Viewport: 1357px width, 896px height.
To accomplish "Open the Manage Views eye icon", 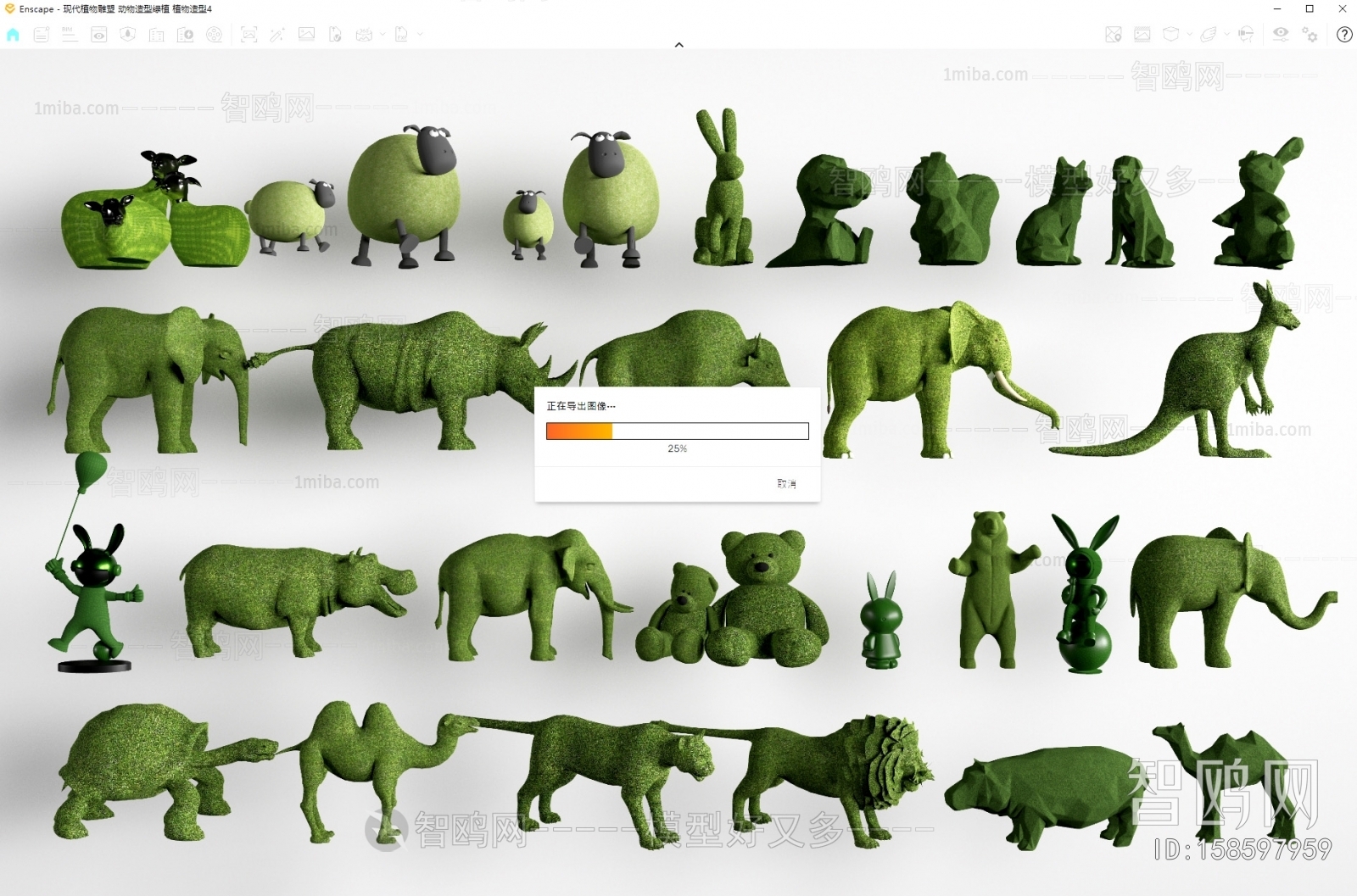I will [99, 35].
